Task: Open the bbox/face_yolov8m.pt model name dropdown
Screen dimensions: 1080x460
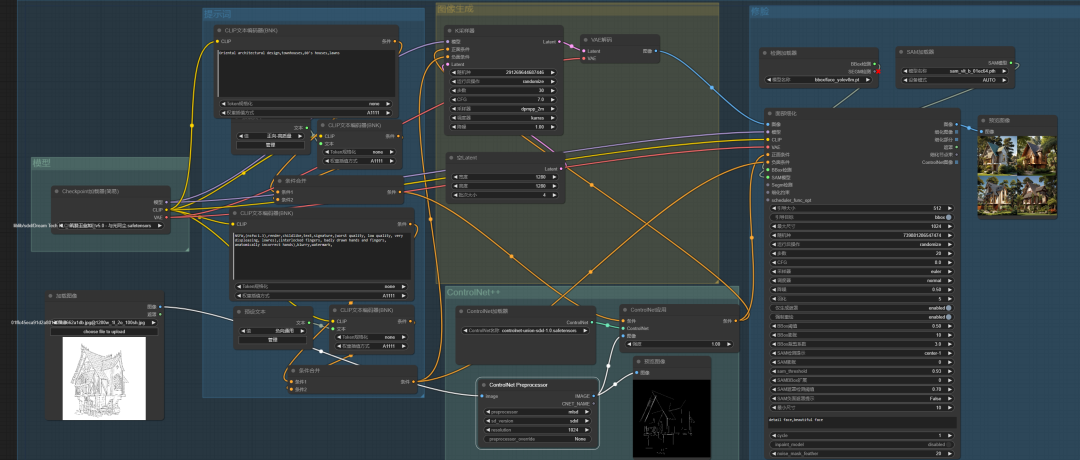Action: coord(819,80)
